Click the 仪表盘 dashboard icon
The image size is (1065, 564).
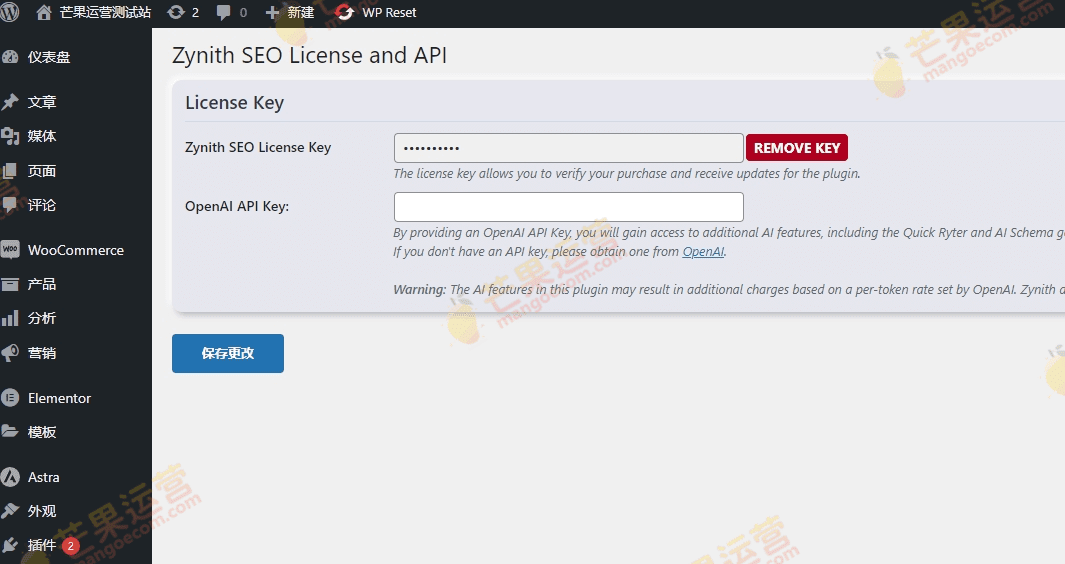click(10, 57)
